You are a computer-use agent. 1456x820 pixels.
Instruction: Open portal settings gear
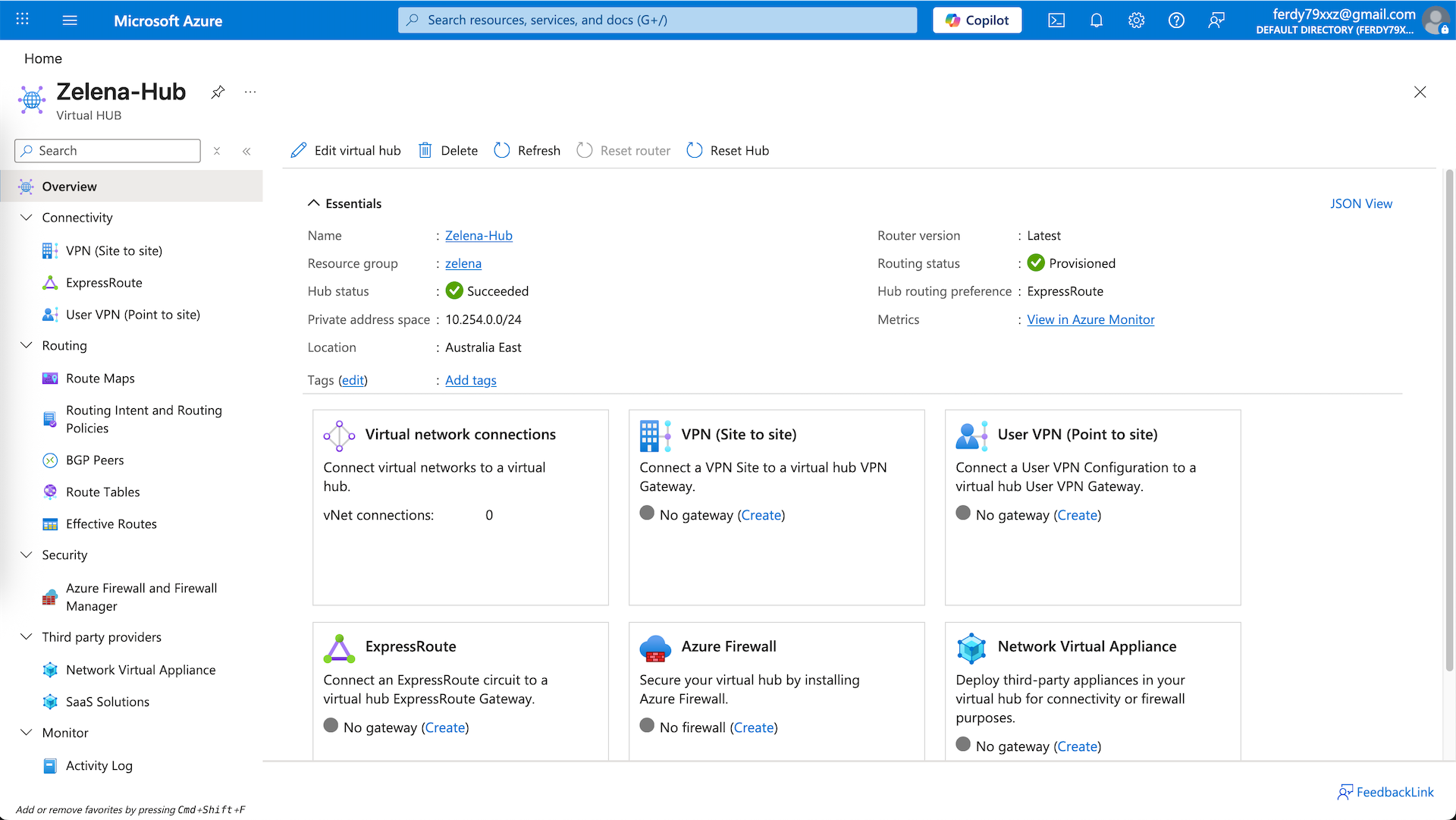pyautogui.click(x=1136, y=20)
